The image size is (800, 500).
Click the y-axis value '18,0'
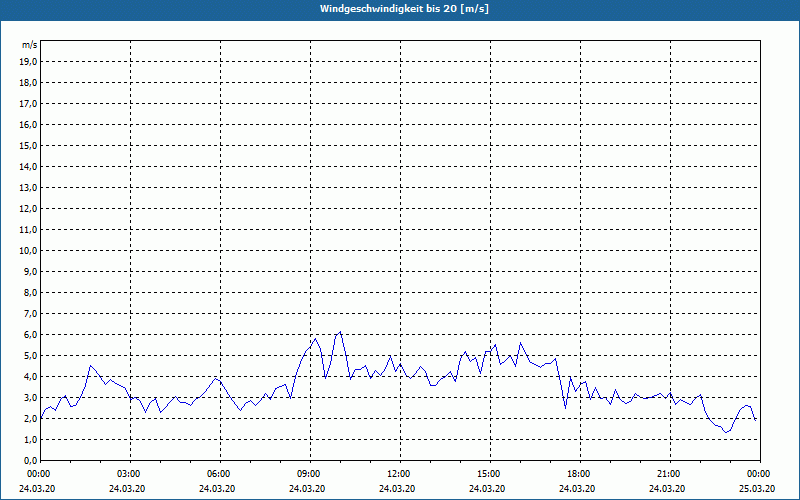point(28,83)
